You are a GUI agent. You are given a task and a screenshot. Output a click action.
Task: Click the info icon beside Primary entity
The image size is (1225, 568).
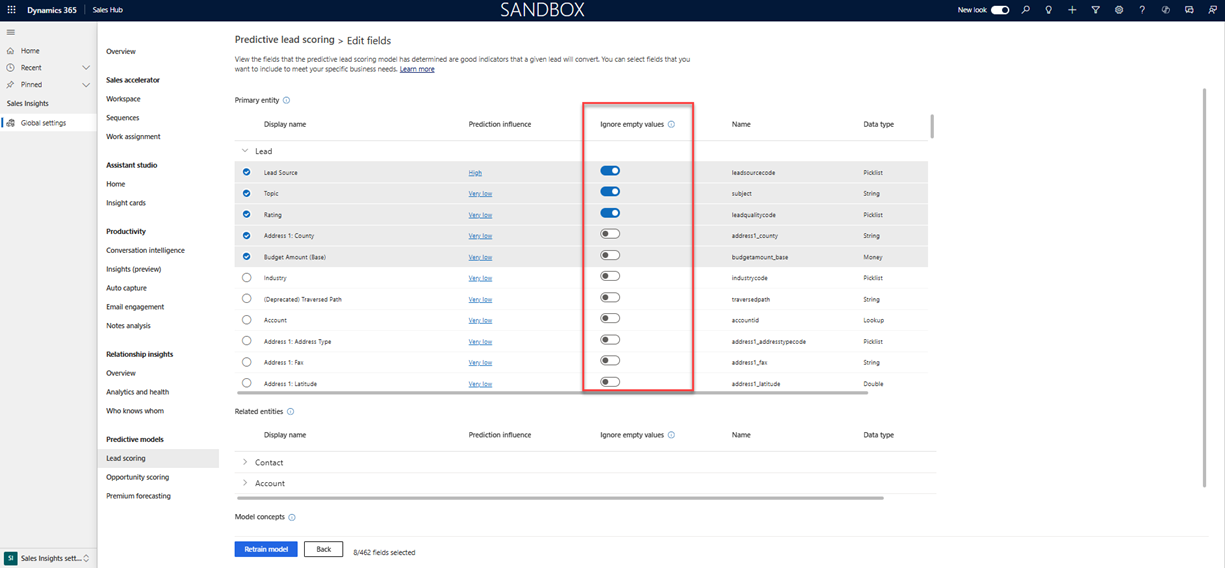point(287,100)
